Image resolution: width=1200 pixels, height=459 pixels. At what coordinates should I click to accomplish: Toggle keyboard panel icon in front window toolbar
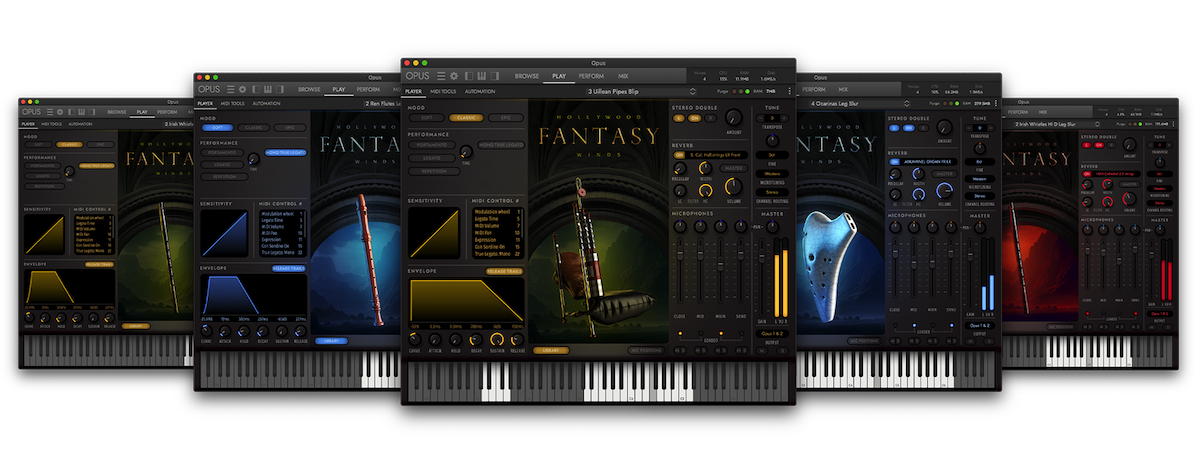pos(482,76)
